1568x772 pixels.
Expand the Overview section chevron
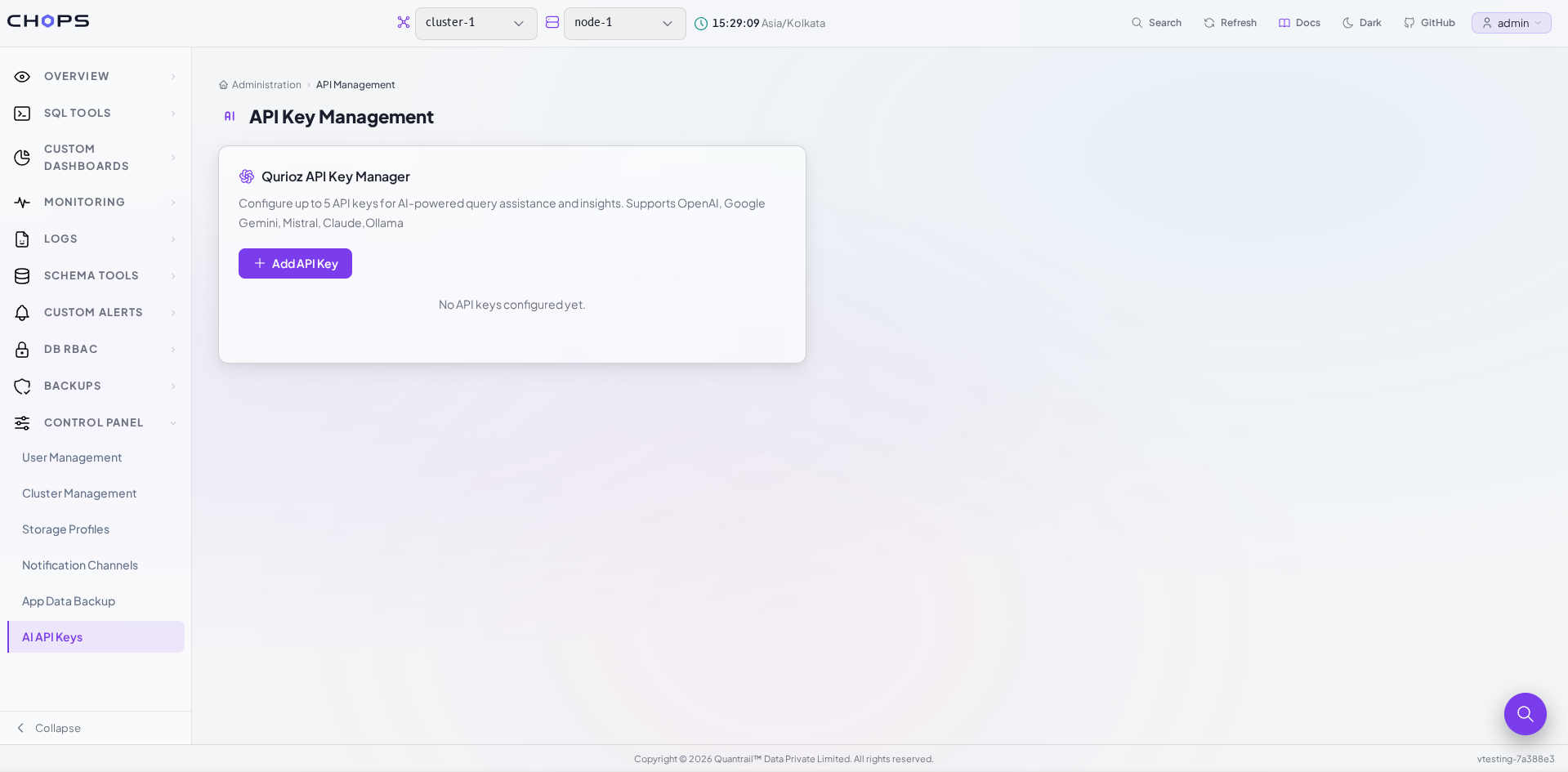tap(173, 77)
